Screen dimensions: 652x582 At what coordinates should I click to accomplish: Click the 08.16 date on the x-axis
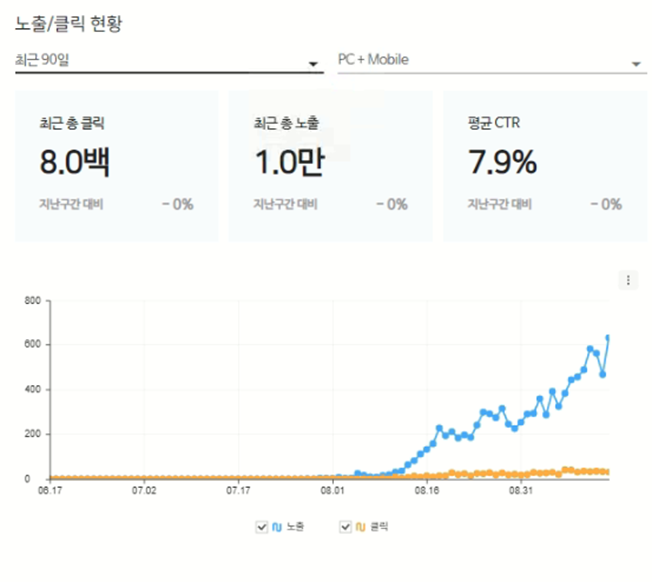tap(427, 491)
